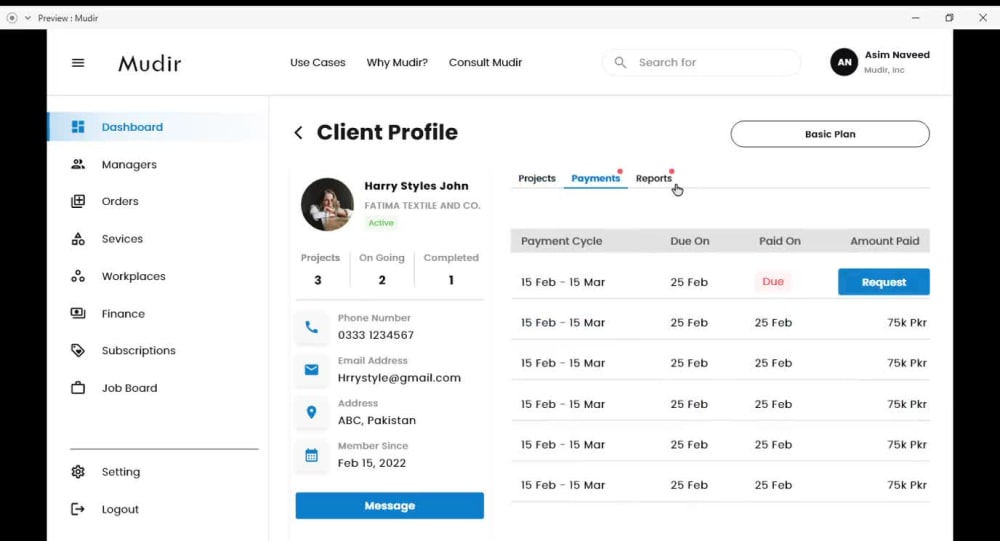Click the Orders icon in sidebar
Screen dimensions: 1000x541
click(78, 201)
